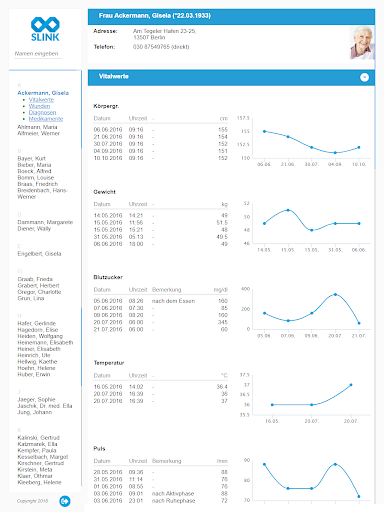The height and width of the screenshot is (512, 384).
Task: Select patient Kempfer, Paula
Action: [37, 450]
